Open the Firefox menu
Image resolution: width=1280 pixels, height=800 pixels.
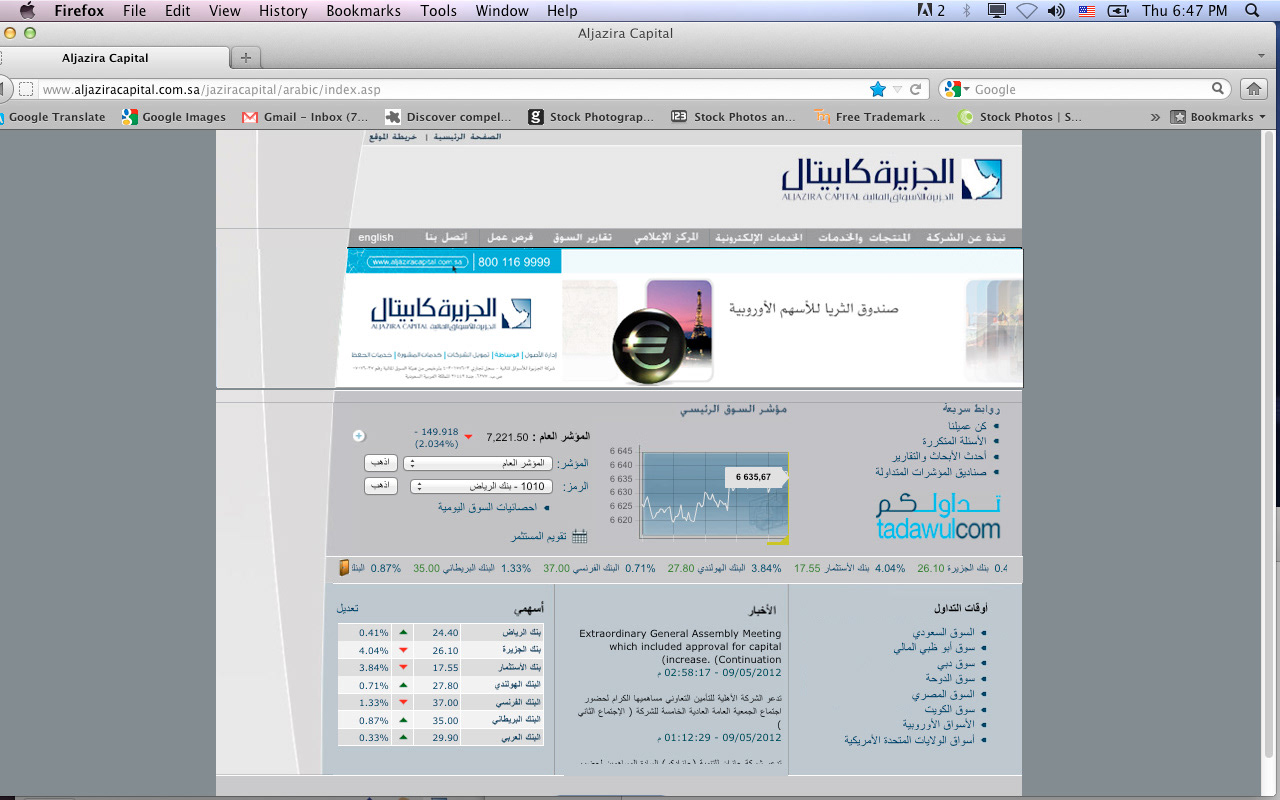click(x=79, y=11)
